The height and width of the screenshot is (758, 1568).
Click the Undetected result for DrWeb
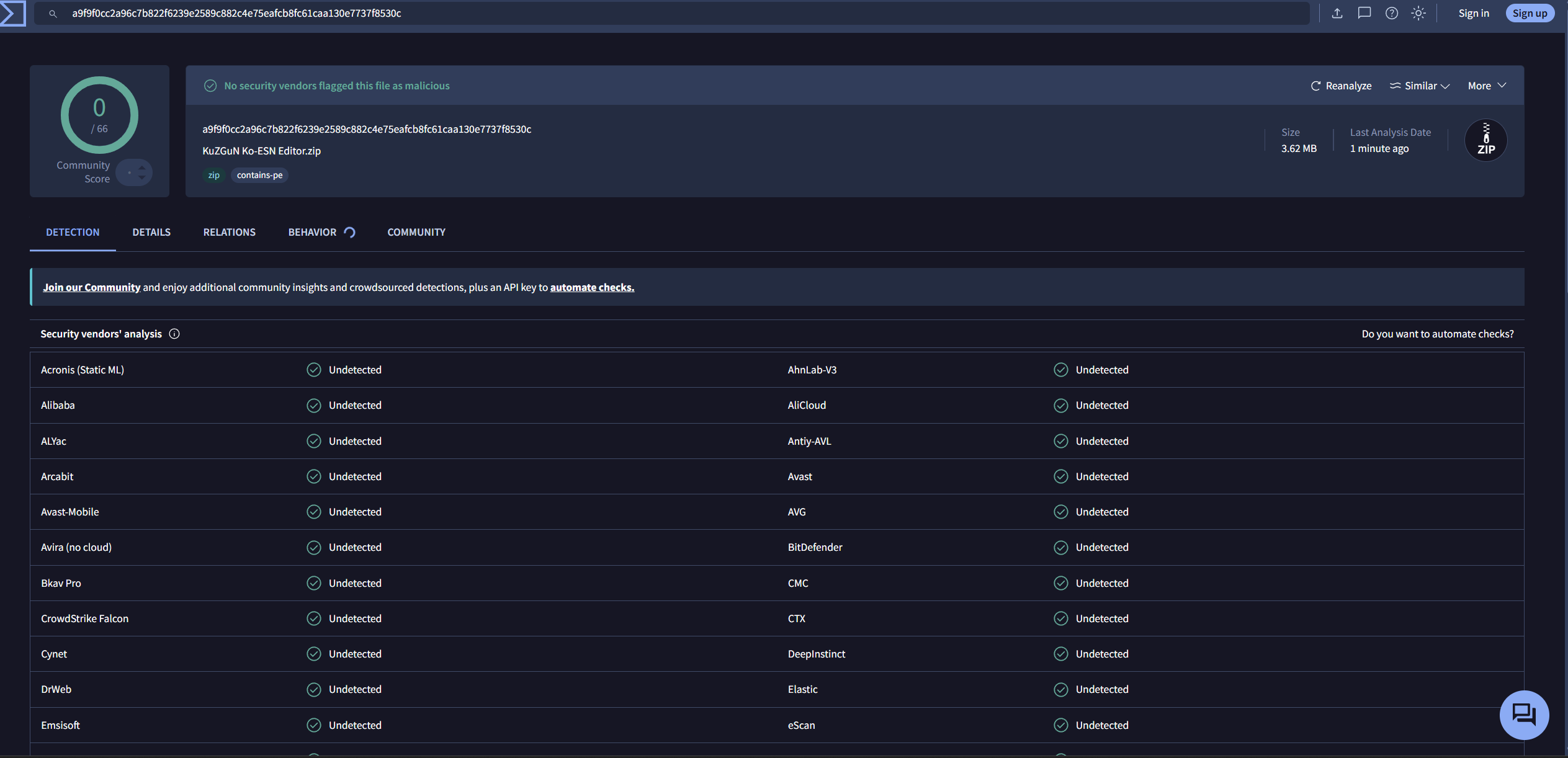coord(355,689)
